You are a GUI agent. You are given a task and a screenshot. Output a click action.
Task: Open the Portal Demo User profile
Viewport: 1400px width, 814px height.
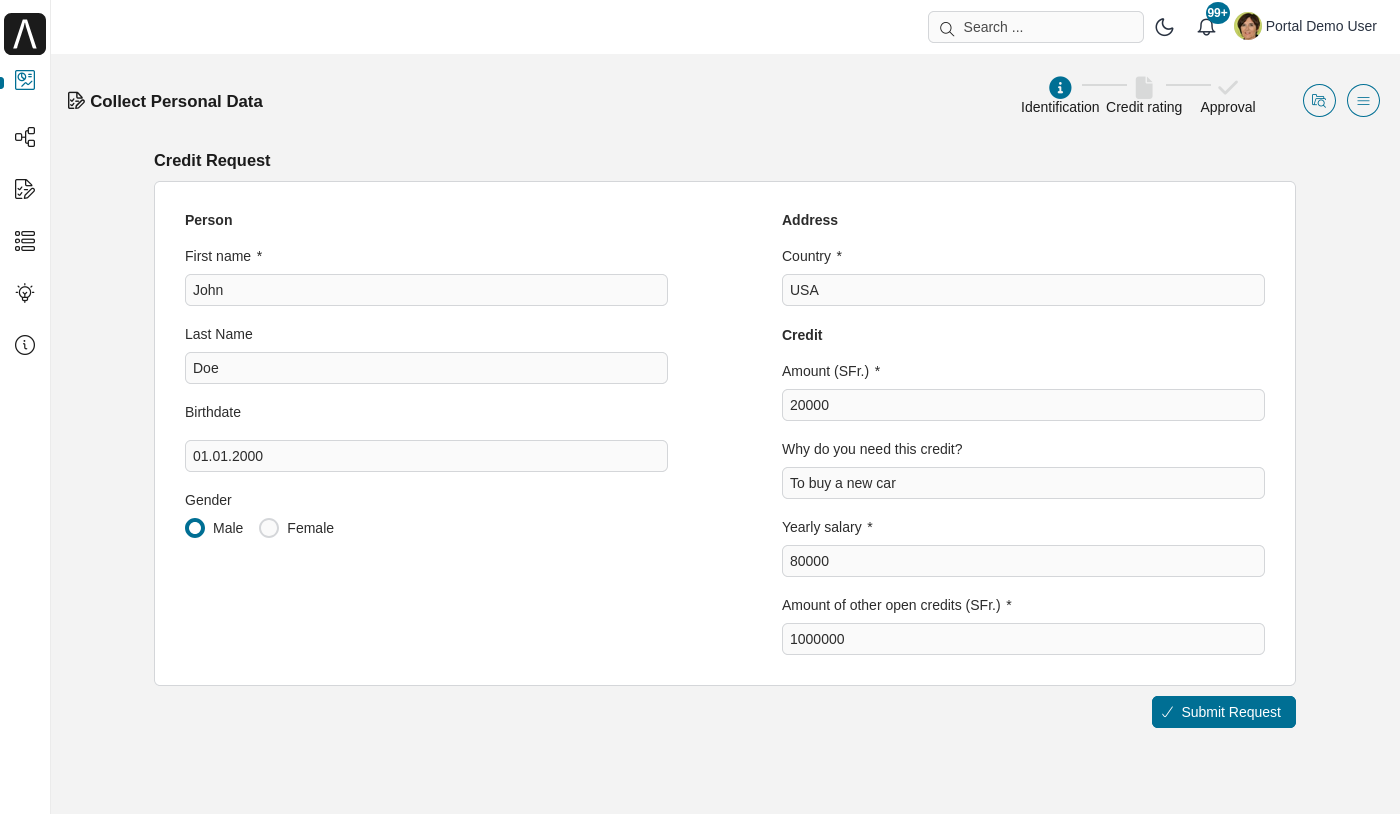tap(1305, 26)
